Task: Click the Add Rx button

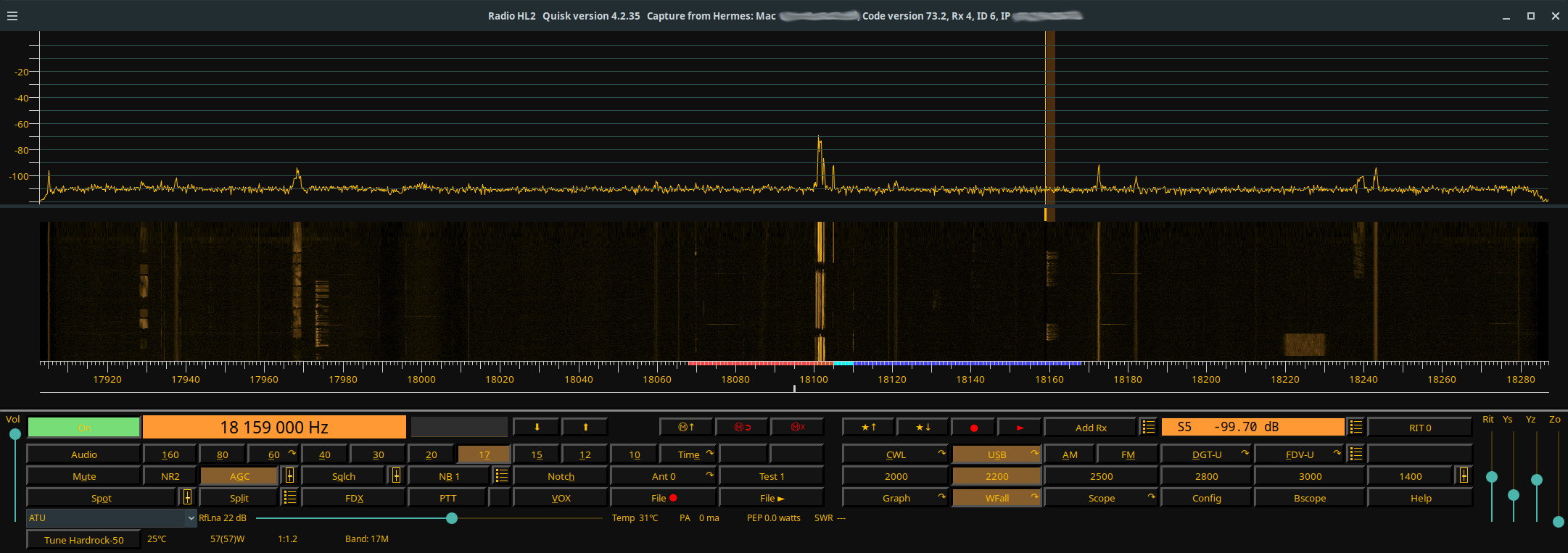Action: click(x=1090, y=428)
